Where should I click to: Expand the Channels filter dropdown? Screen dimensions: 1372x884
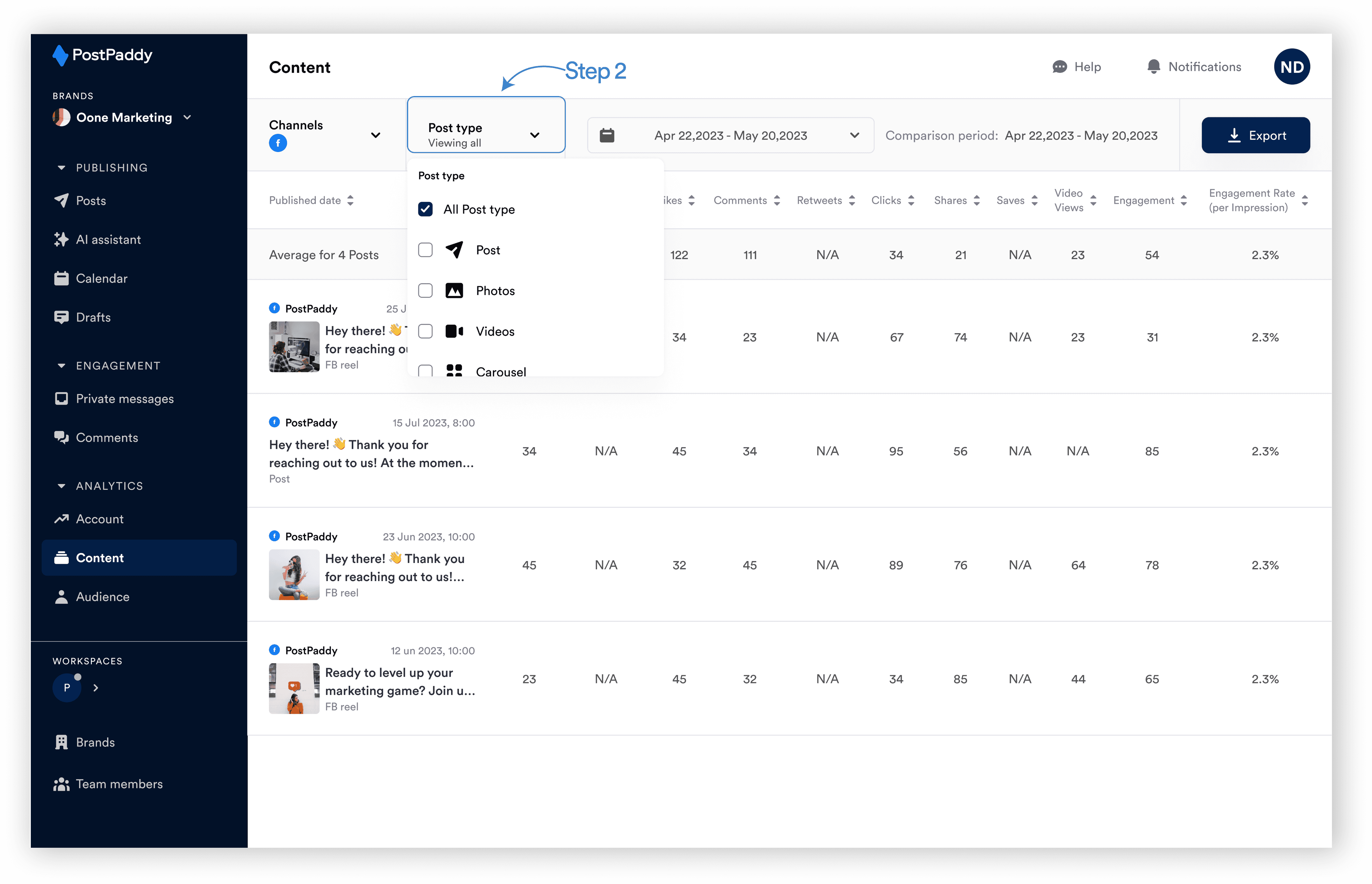click(x=375, y=135)
